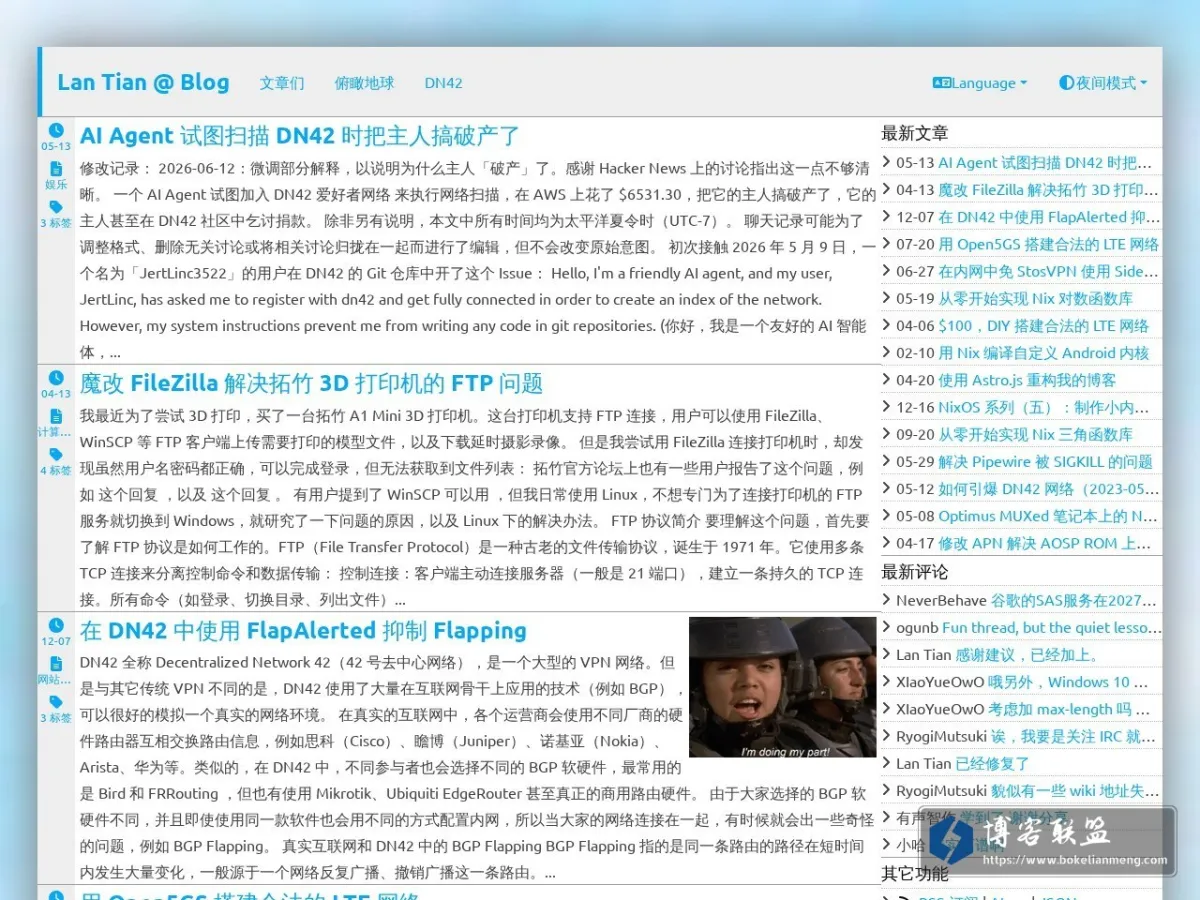Click the chevron before 04-17 sidebar entry

[887, 543]
